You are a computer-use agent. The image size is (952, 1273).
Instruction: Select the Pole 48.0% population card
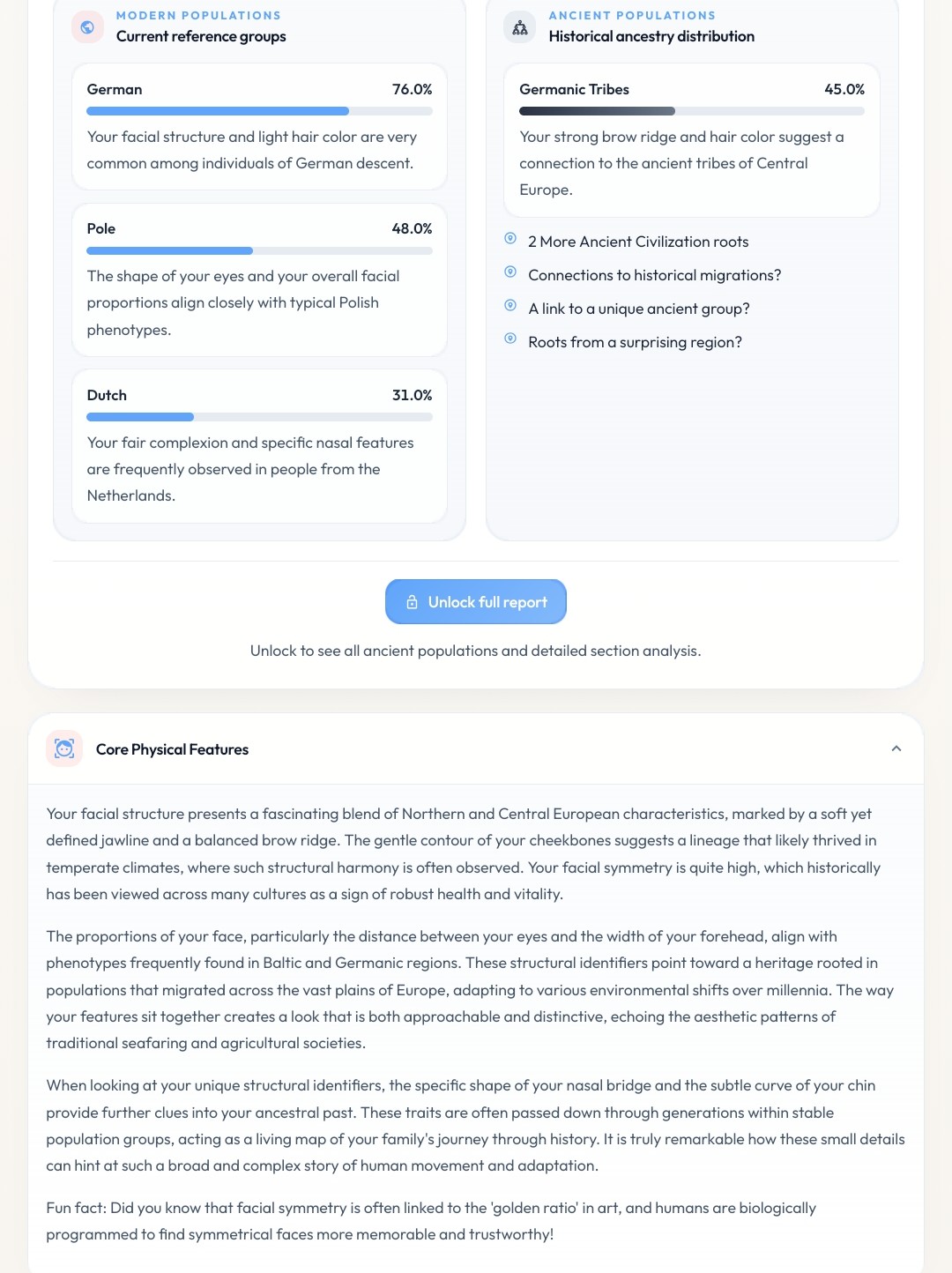pyautogui.click(x=259, y=280)
